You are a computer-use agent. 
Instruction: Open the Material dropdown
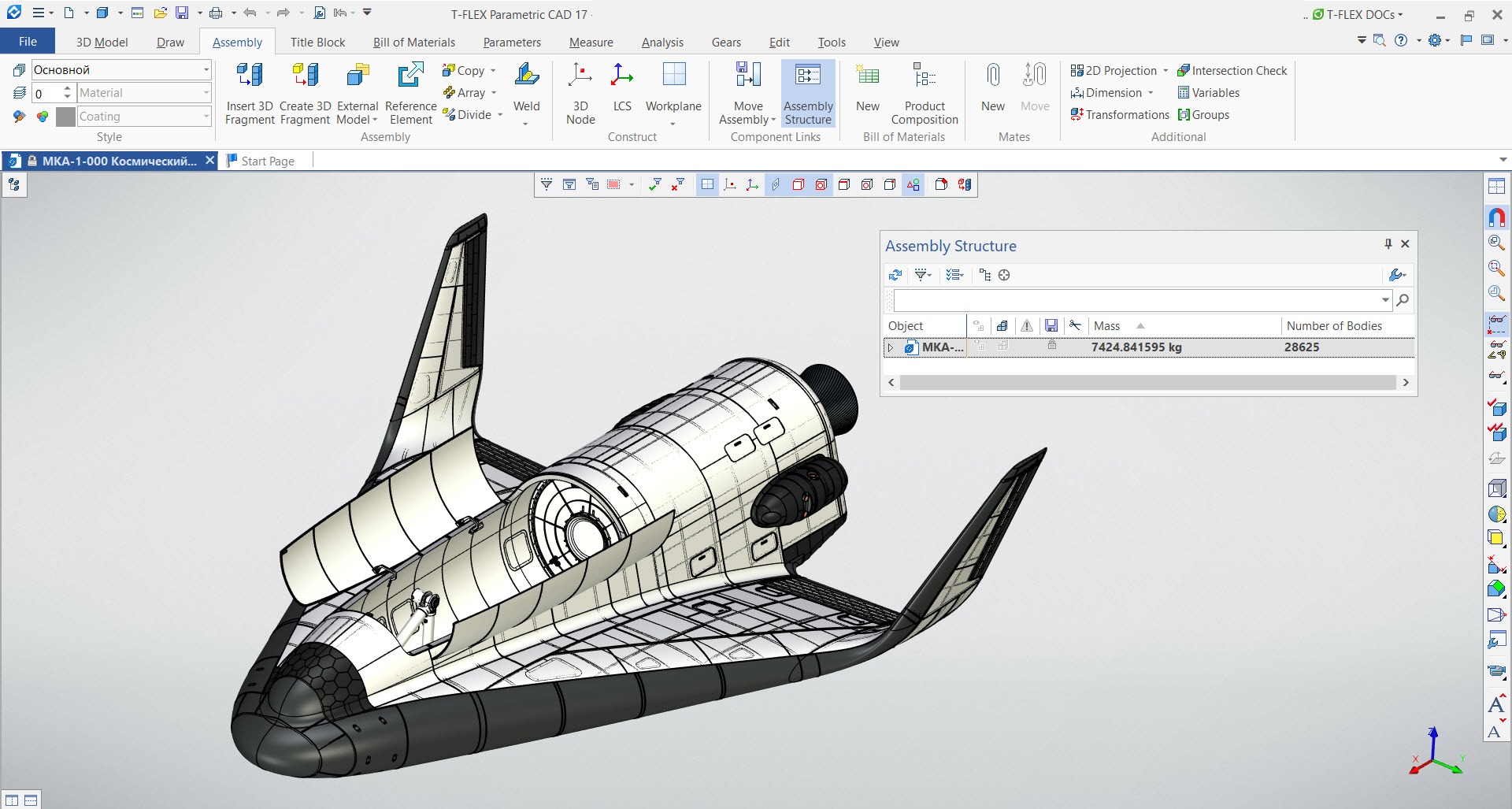[206, 93]
